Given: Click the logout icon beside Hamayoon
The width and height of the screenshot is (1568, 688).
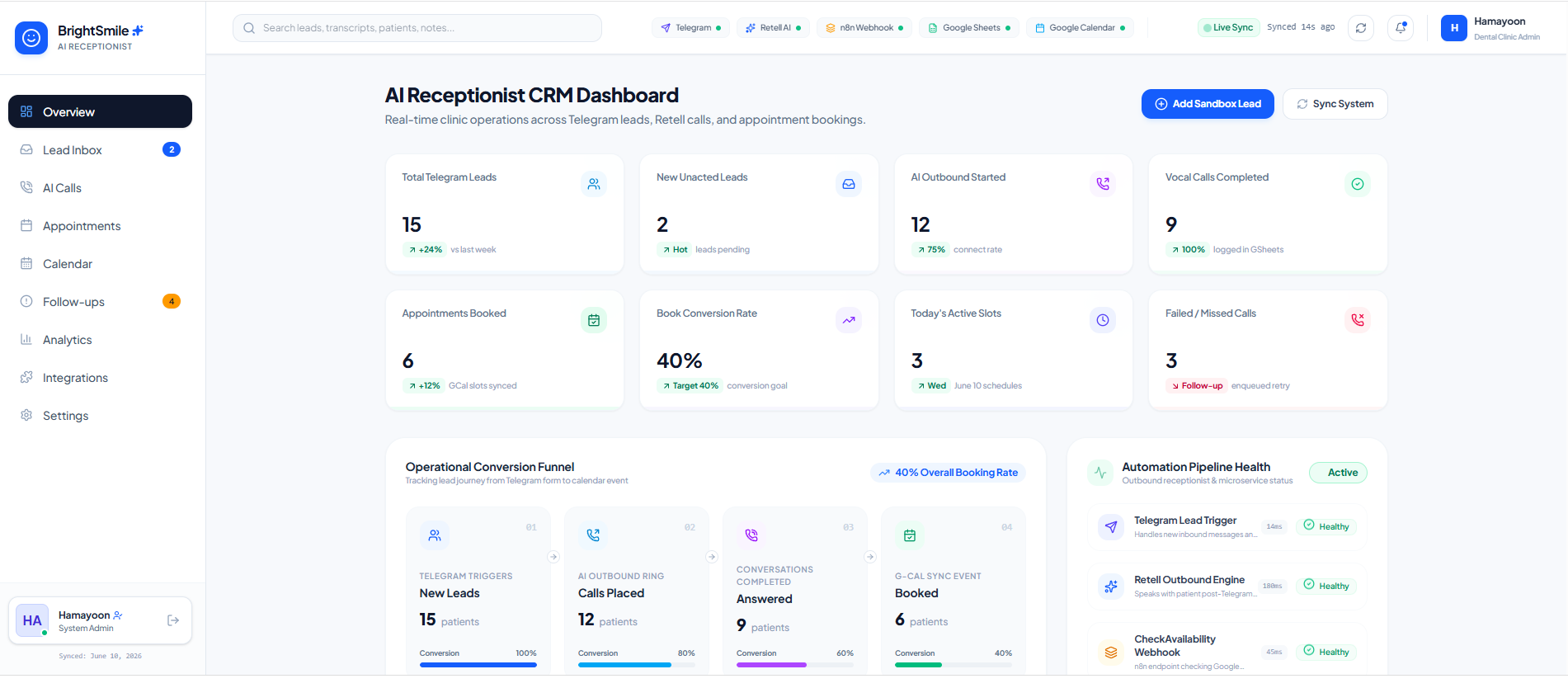Looking at the screenshot, I should pos(173,620).
